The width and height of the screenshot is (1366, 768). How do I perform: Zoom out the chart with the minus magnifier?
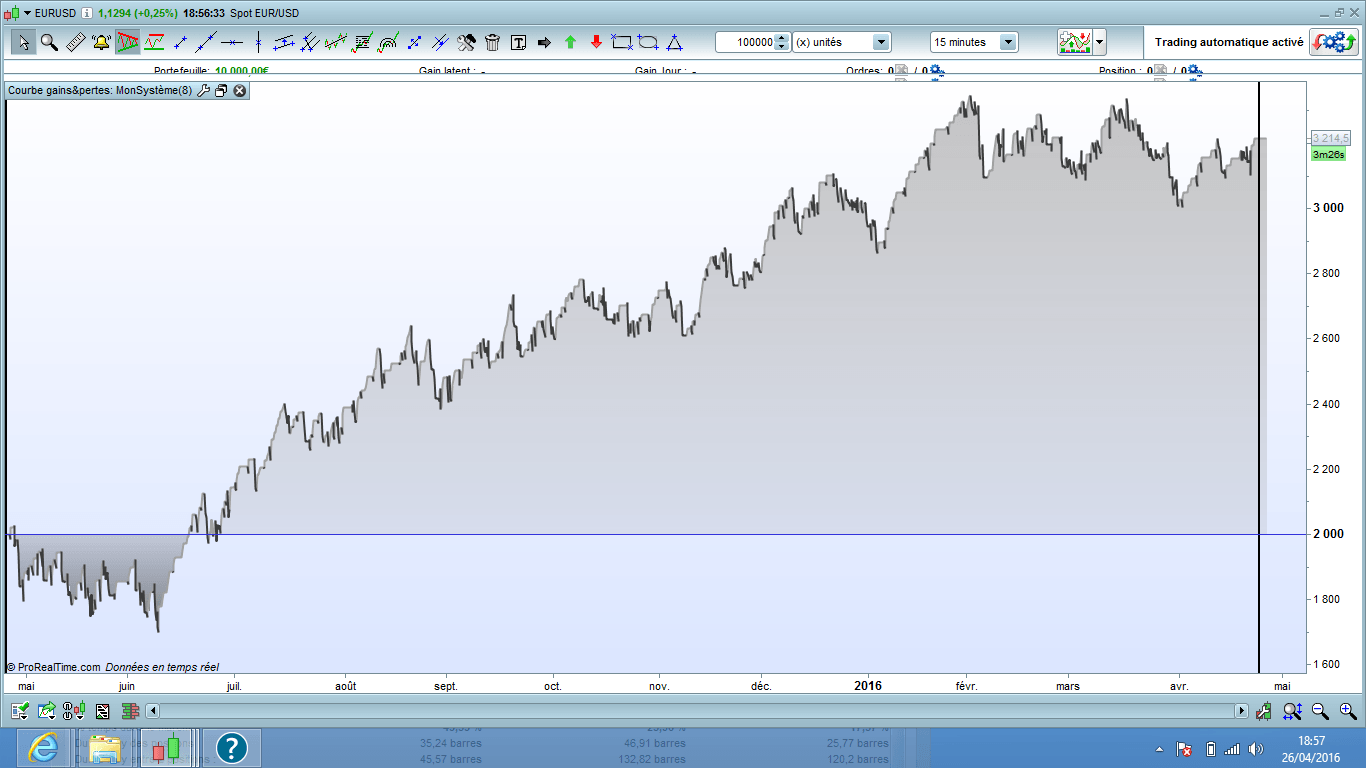1320,711
